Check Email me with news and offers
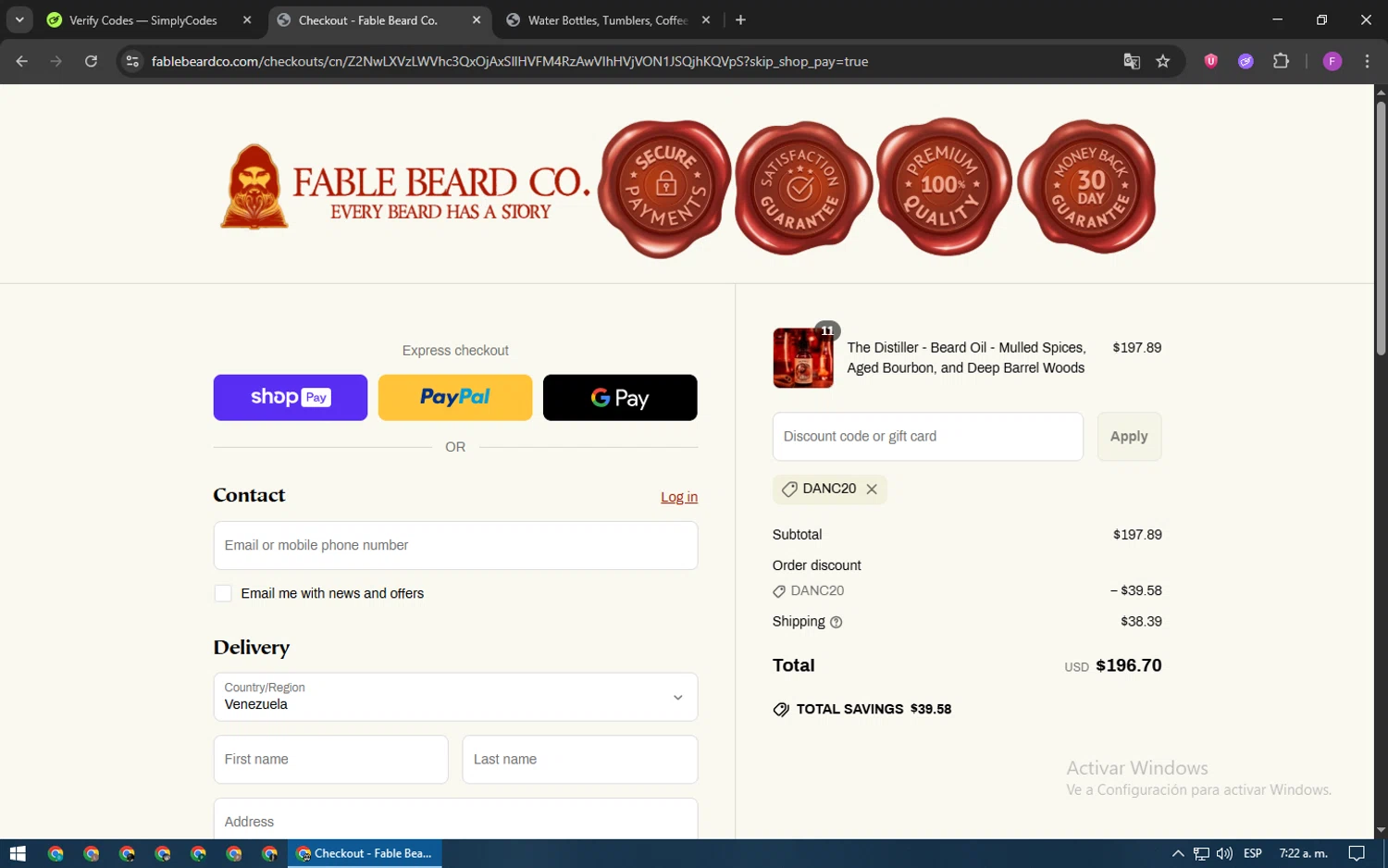 point(223,593)
